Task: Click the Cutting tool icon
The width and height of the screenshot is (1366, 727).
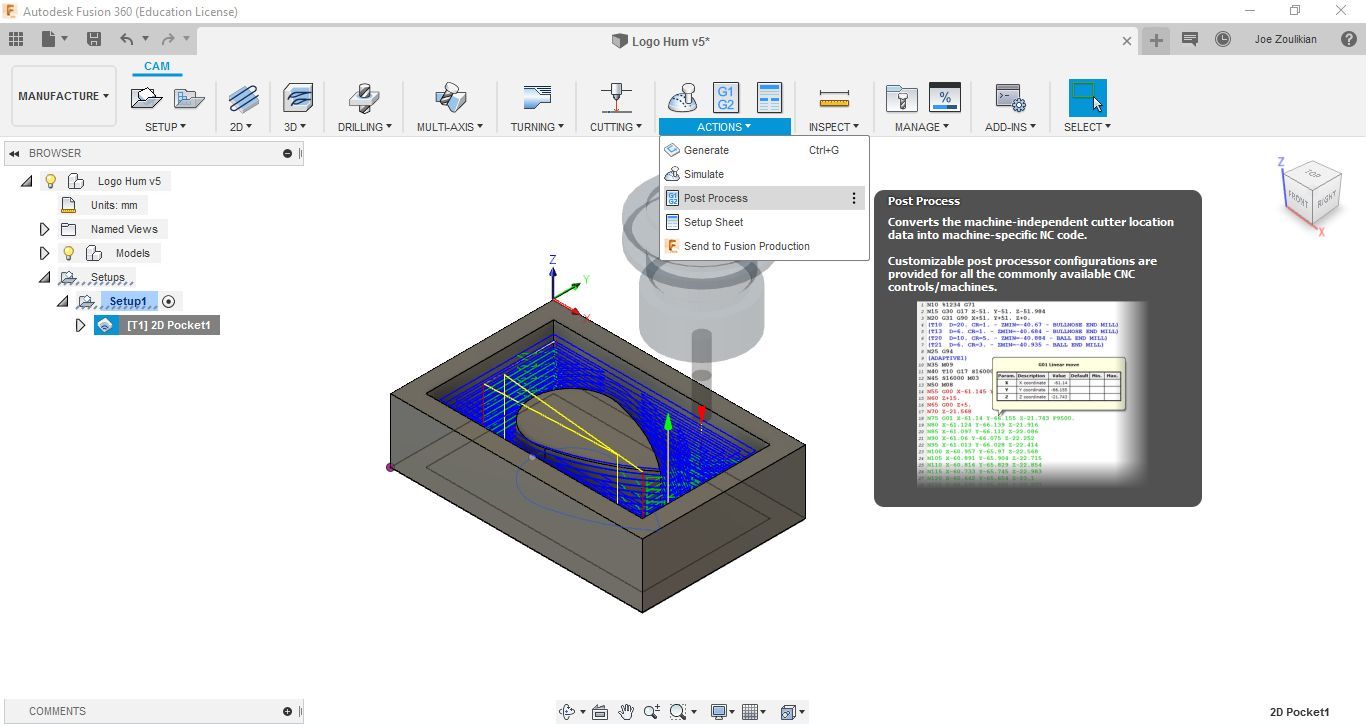Action: (616, 98)
